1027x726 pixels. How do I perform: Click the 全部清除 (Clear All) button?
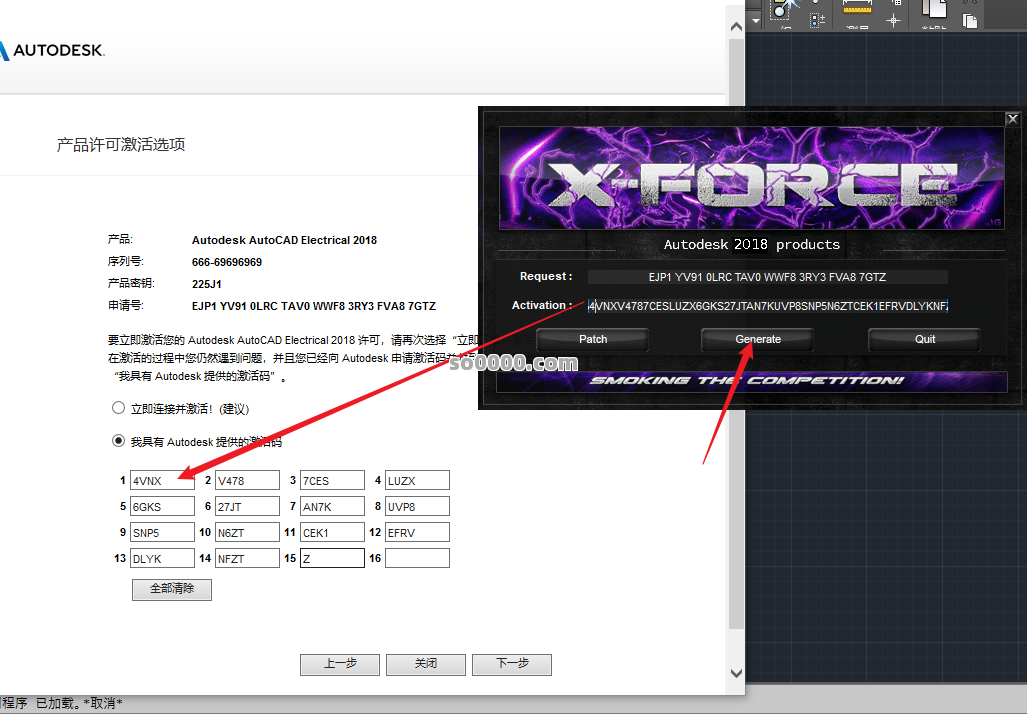click(172, 589)
